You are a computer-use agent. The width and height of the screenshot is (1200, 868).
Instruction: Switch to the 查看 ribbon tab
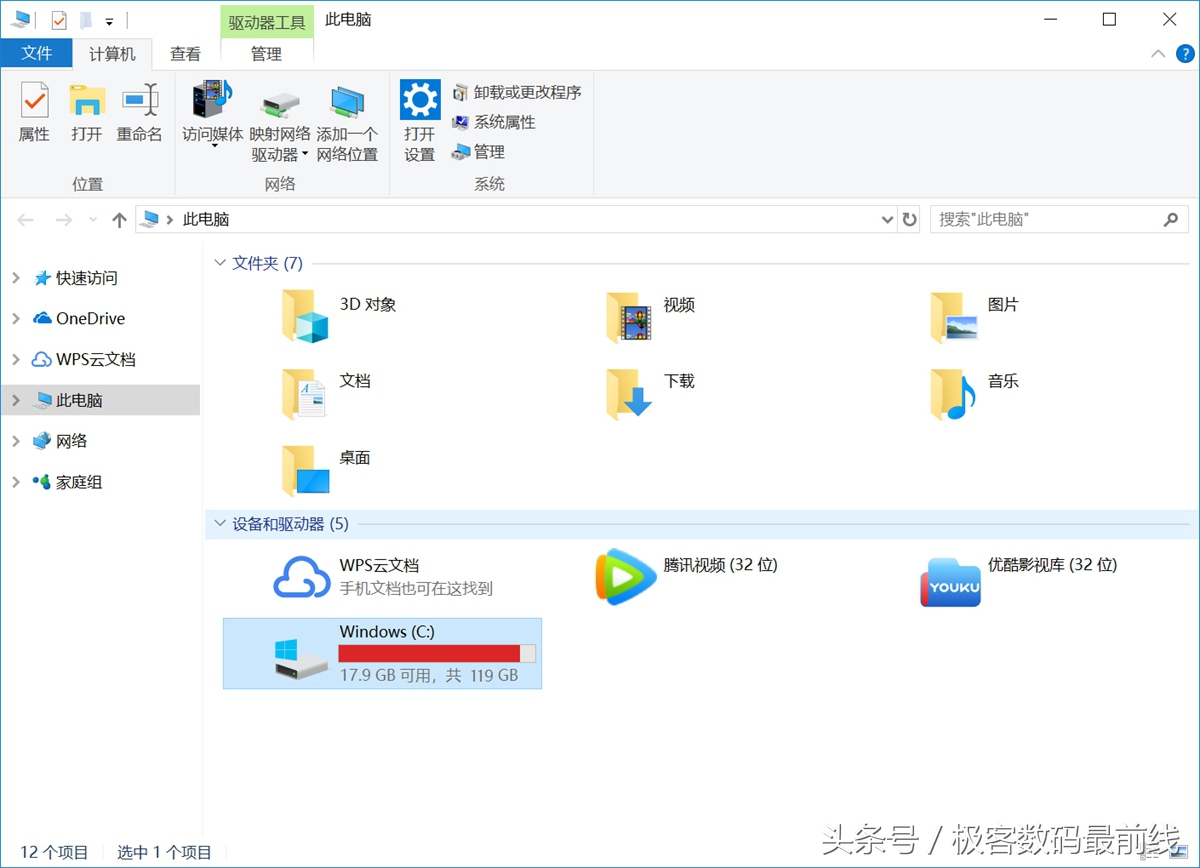pos(184,54)
